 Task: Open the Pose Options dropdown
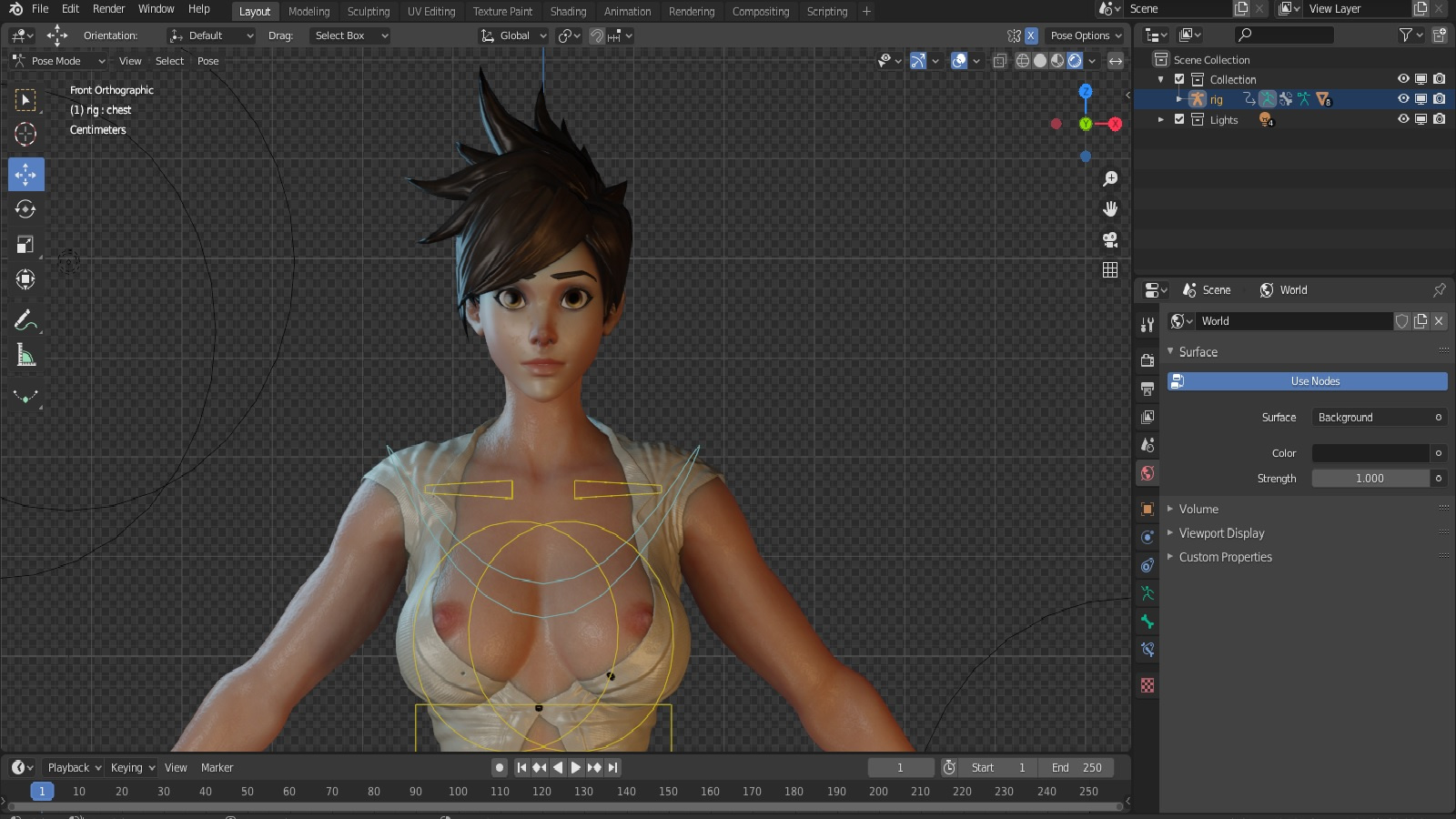(1087, 35)
